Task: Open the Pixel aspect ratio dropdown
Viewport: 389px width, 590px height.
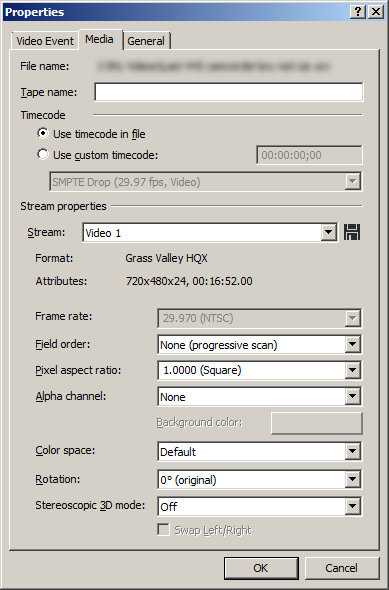Action: coord(260,370)
